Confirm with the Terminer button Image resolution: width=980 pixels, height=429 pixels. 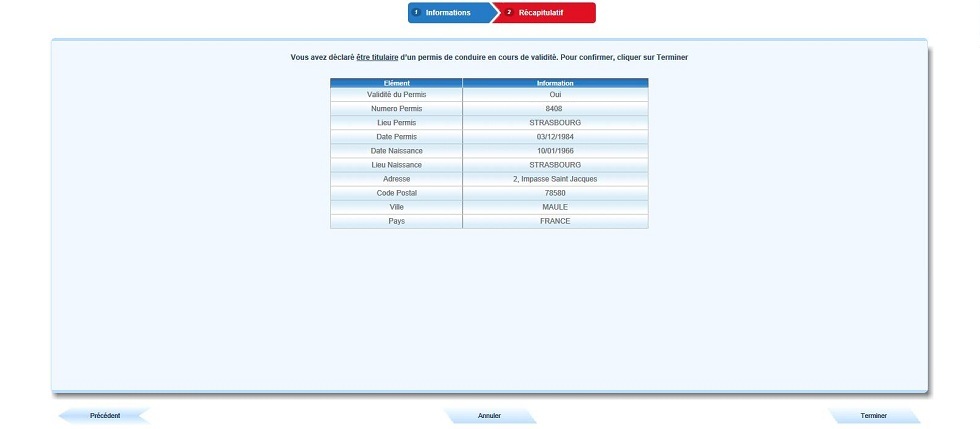(x=873, y=416)
